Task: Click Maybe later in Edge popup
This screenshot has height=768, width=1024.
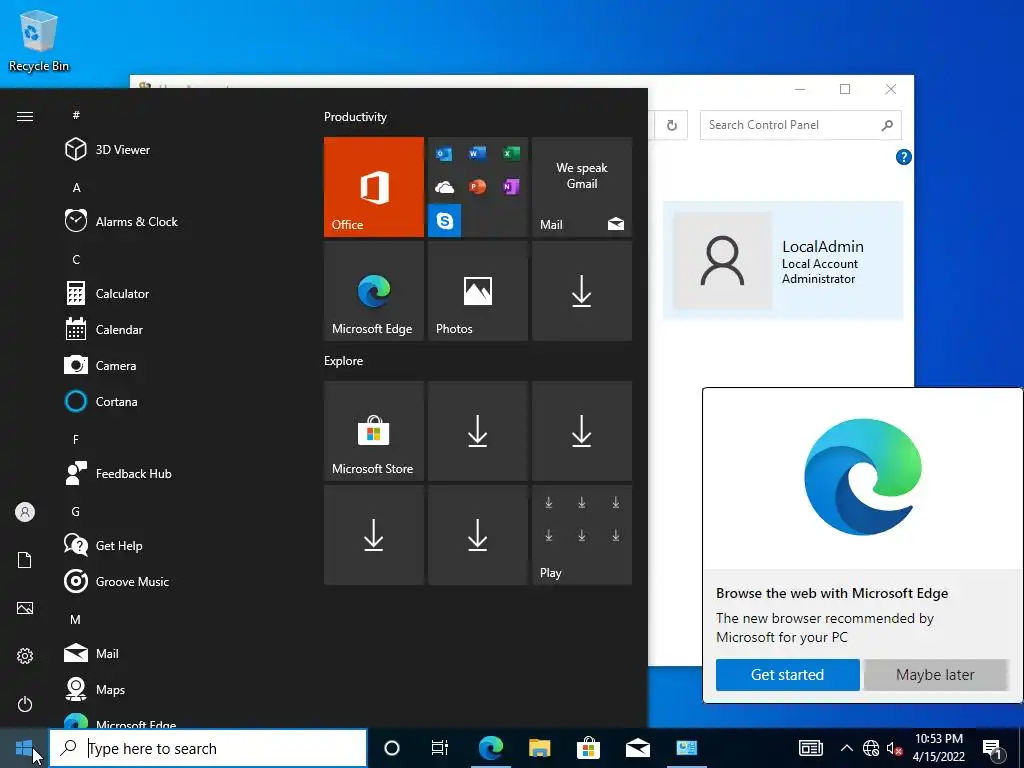Action: (x=935, y=675)
